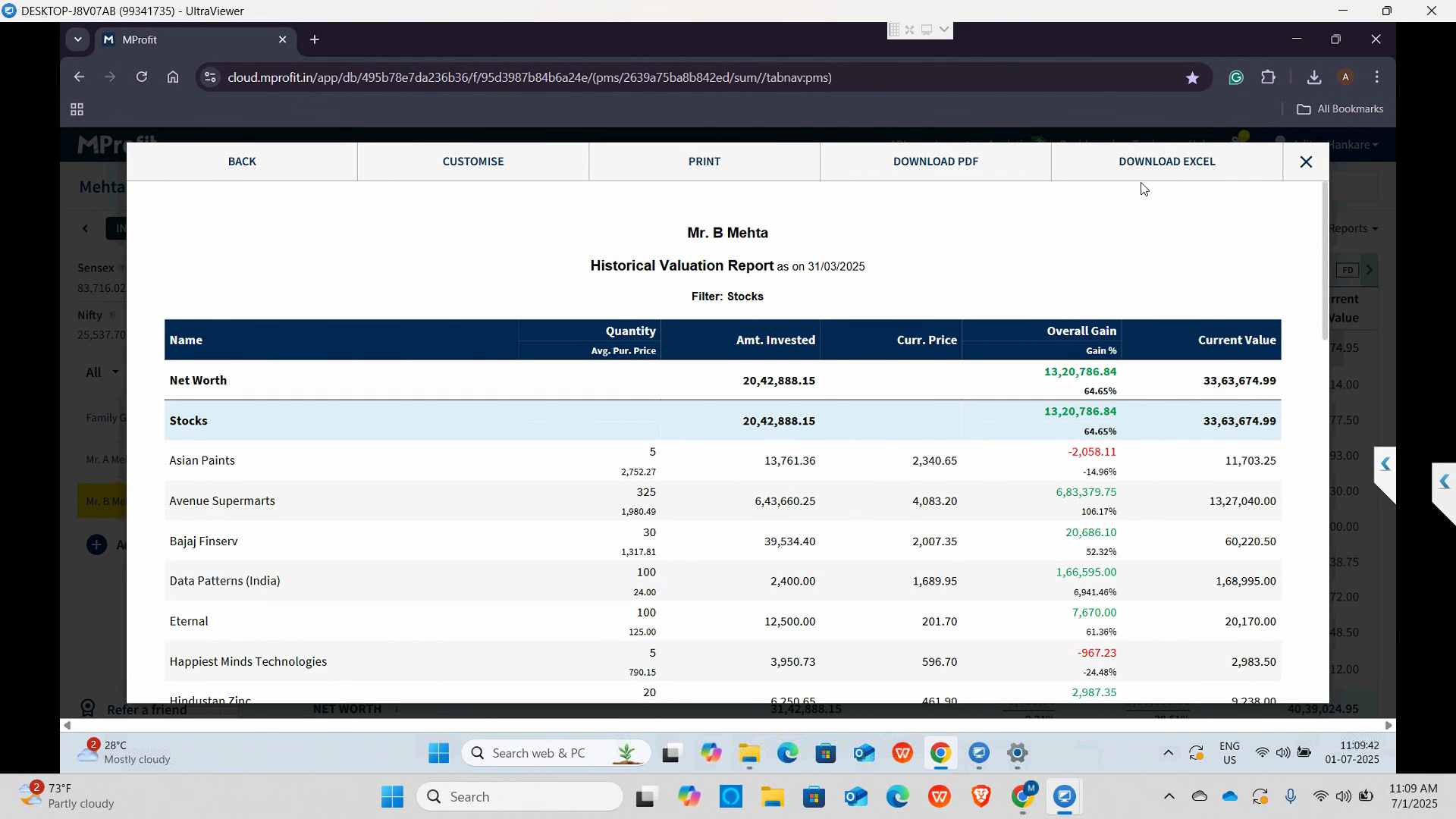Image resolution: width=1456 pixels, height=819 pixels.
Task: Open the All Bookmarks folder
Action: click(1340, 109)
